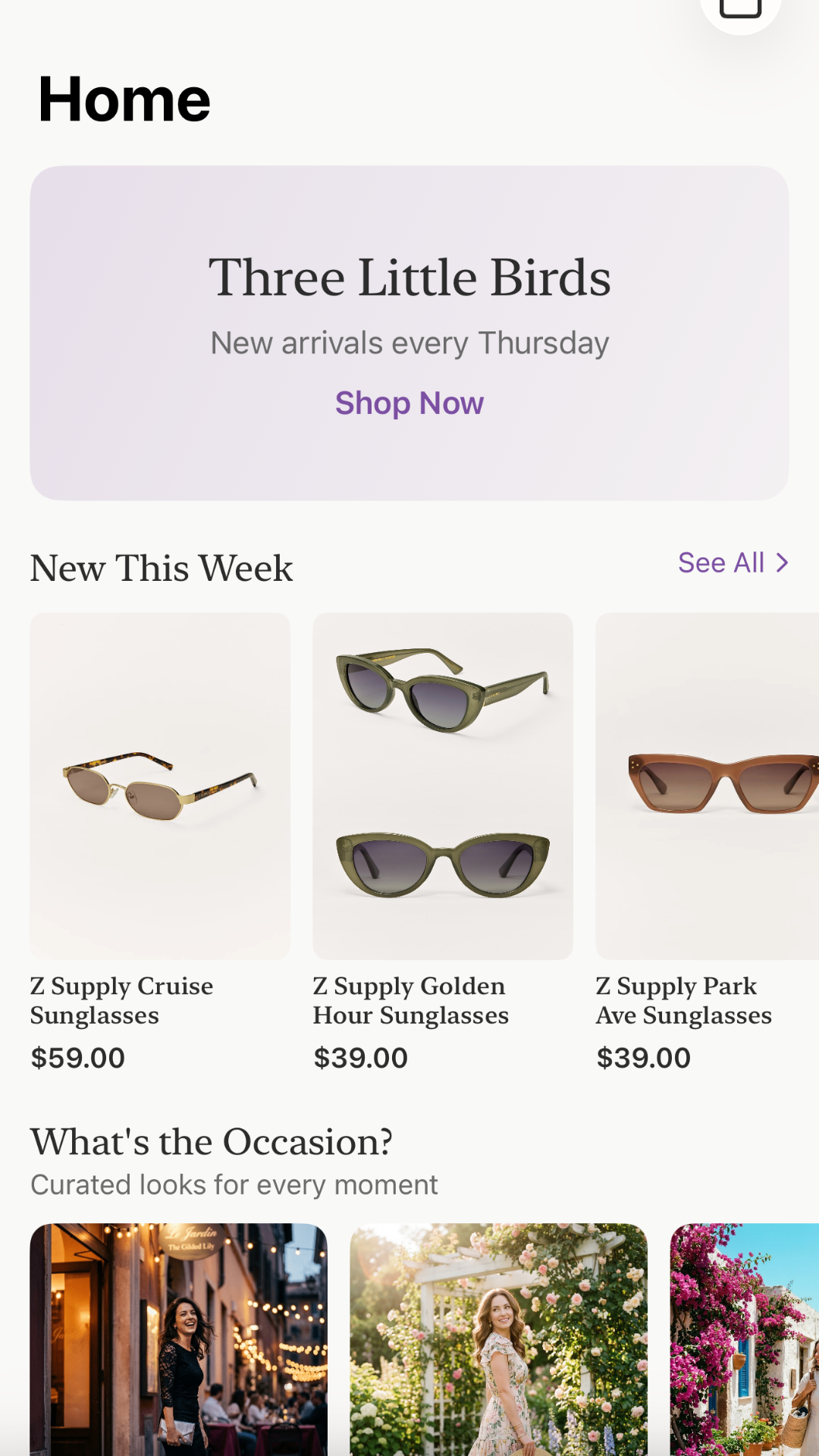Tap the What's the Occasion? section heading
The height and width of the screenshot is (1456, 819).
212,1141
